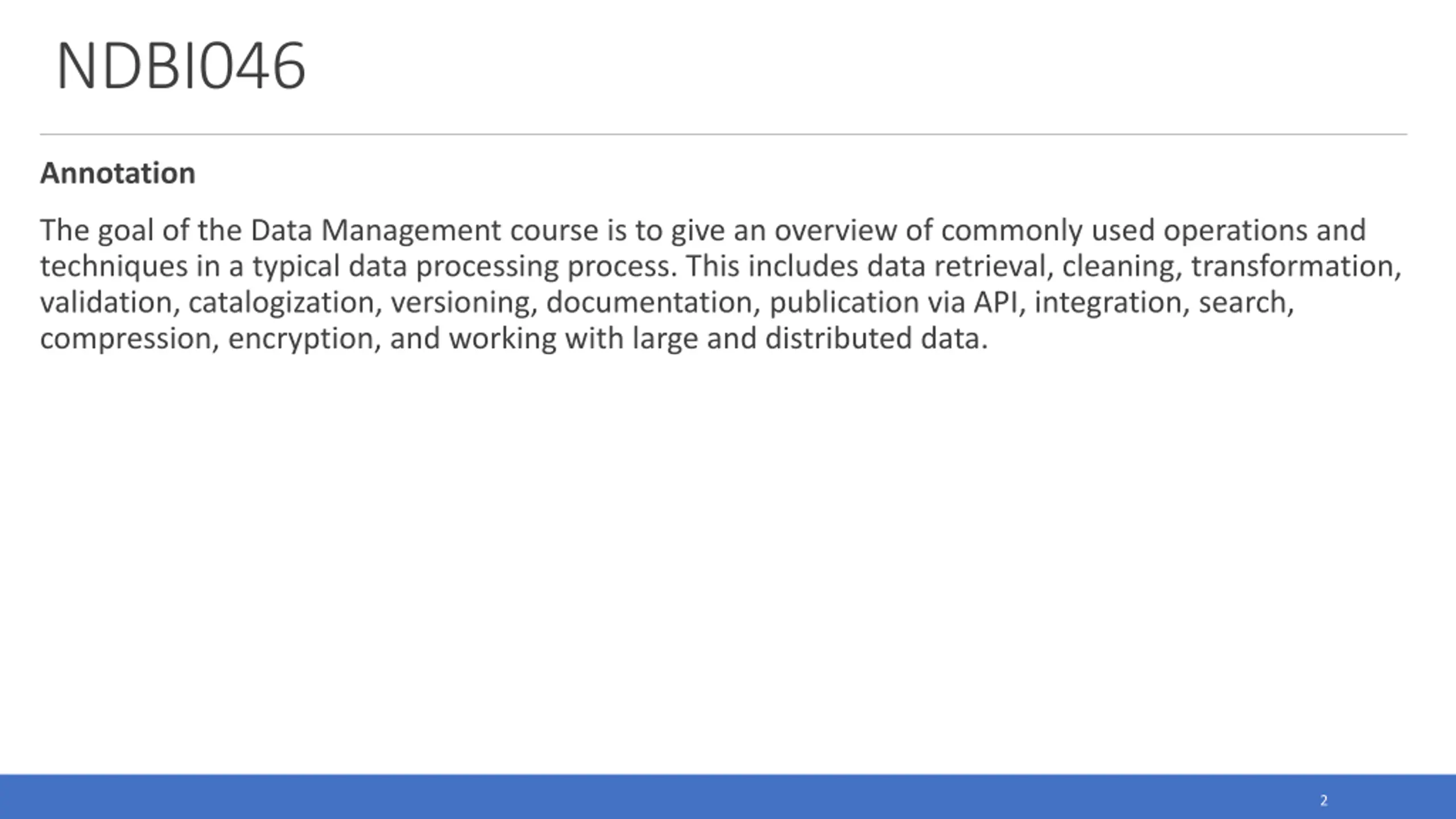The image size is (1456, 819).
Task: Click the word "validation"
Action: click(x=106, y=303)
